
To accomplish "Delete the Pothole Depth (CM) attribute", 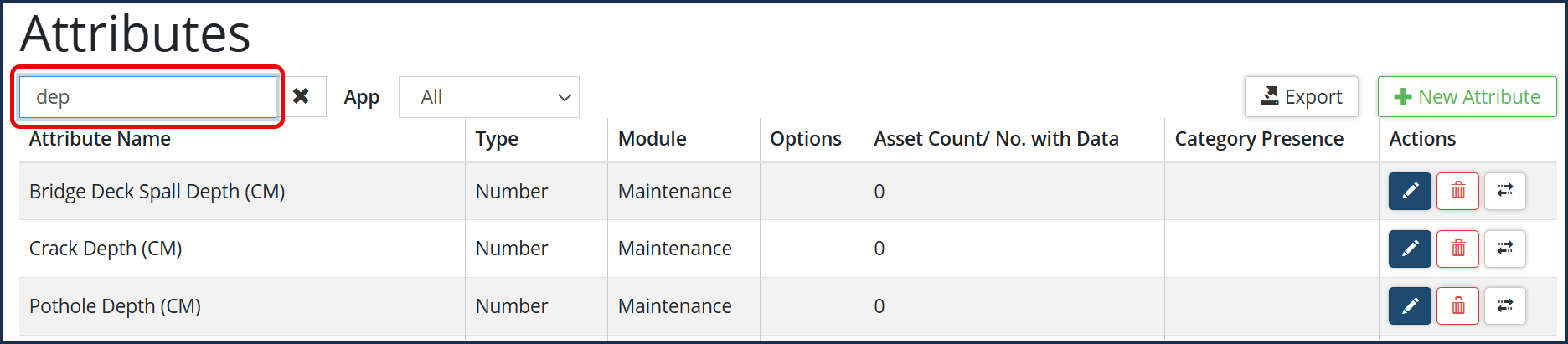I will [1457, 305].
